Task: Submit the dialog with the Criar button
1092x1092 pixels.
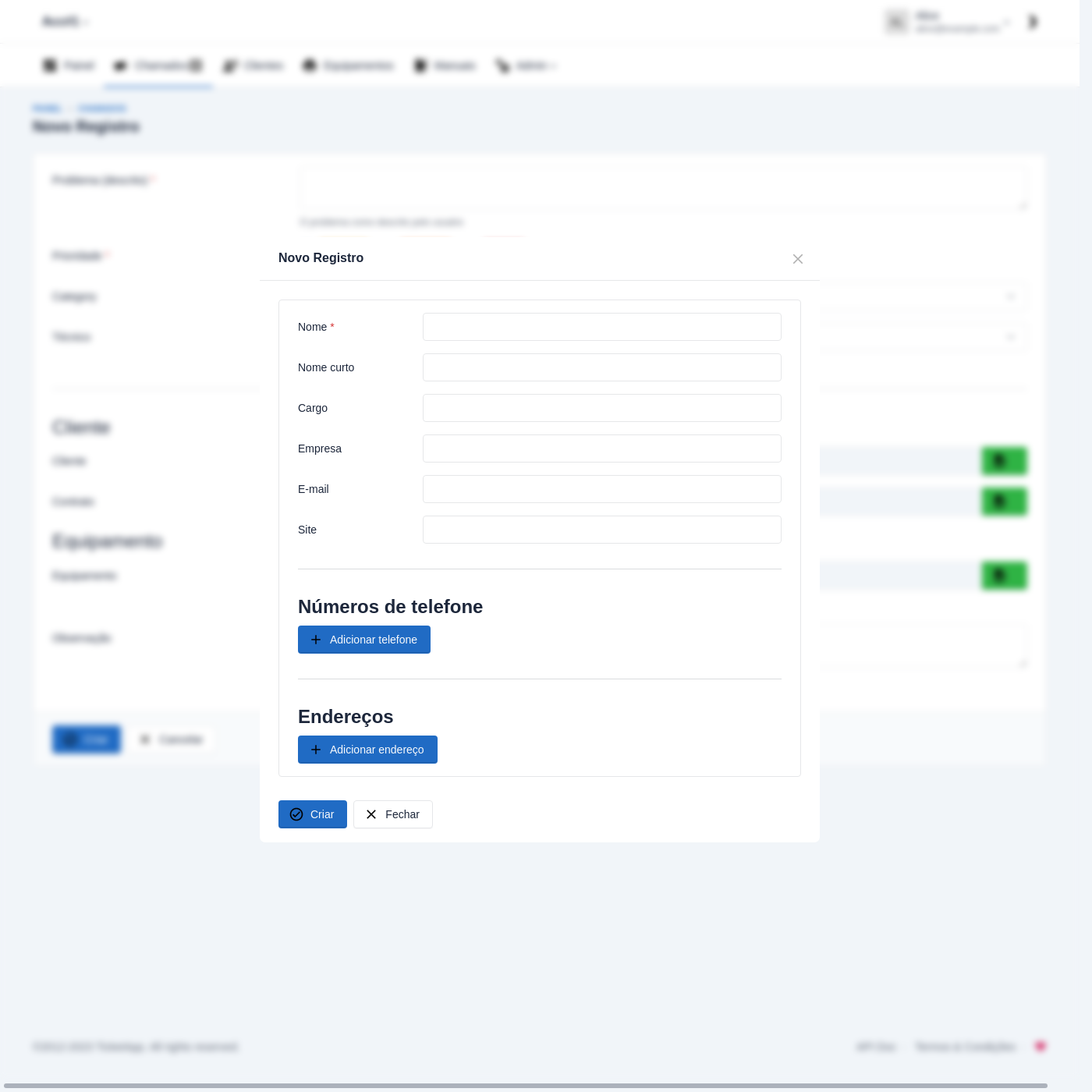Action: 313,814
